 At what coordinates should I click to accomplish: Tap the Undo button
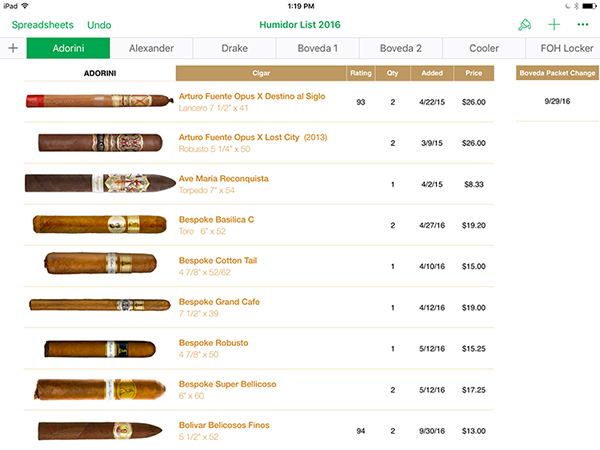tap(99, 25)
